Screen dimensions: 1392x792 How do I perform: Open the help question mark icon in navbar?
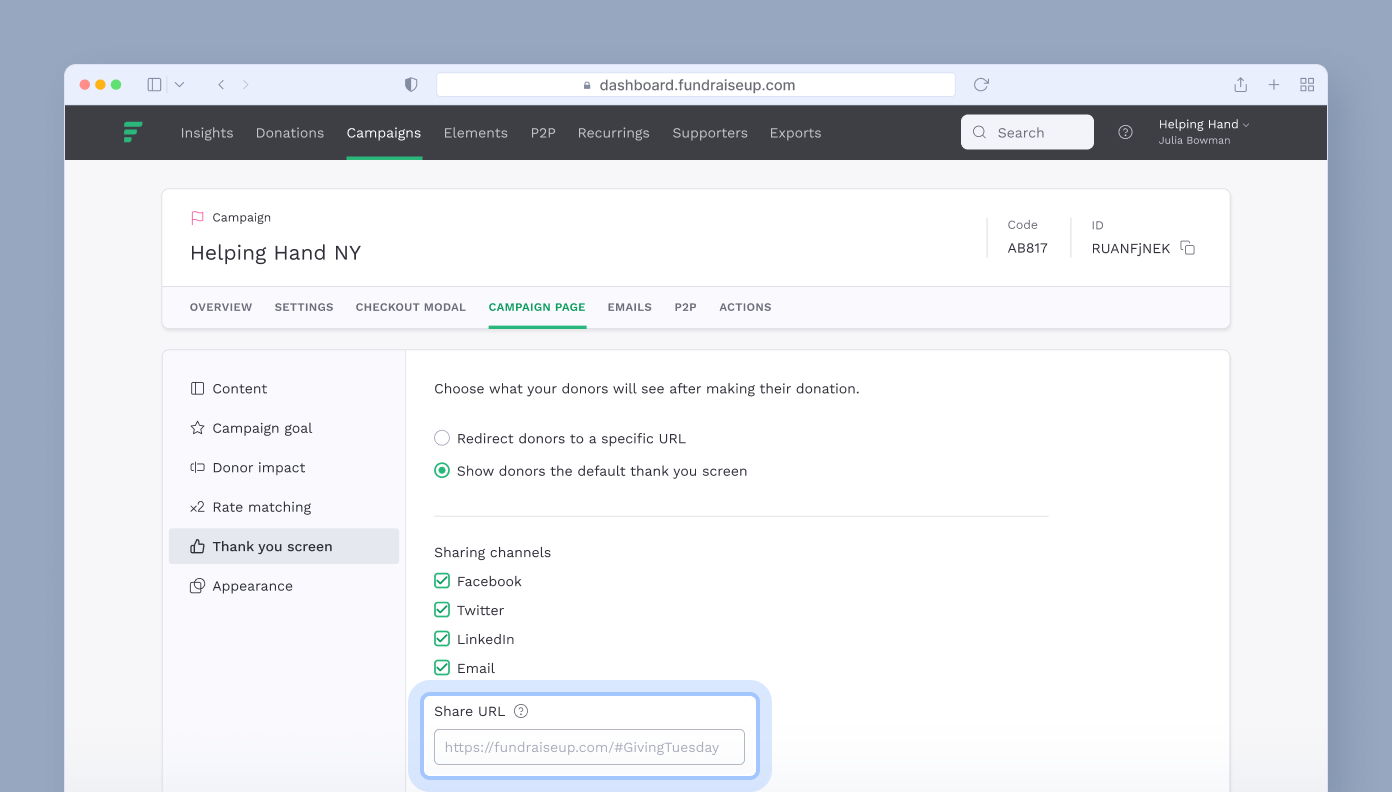1125,132
